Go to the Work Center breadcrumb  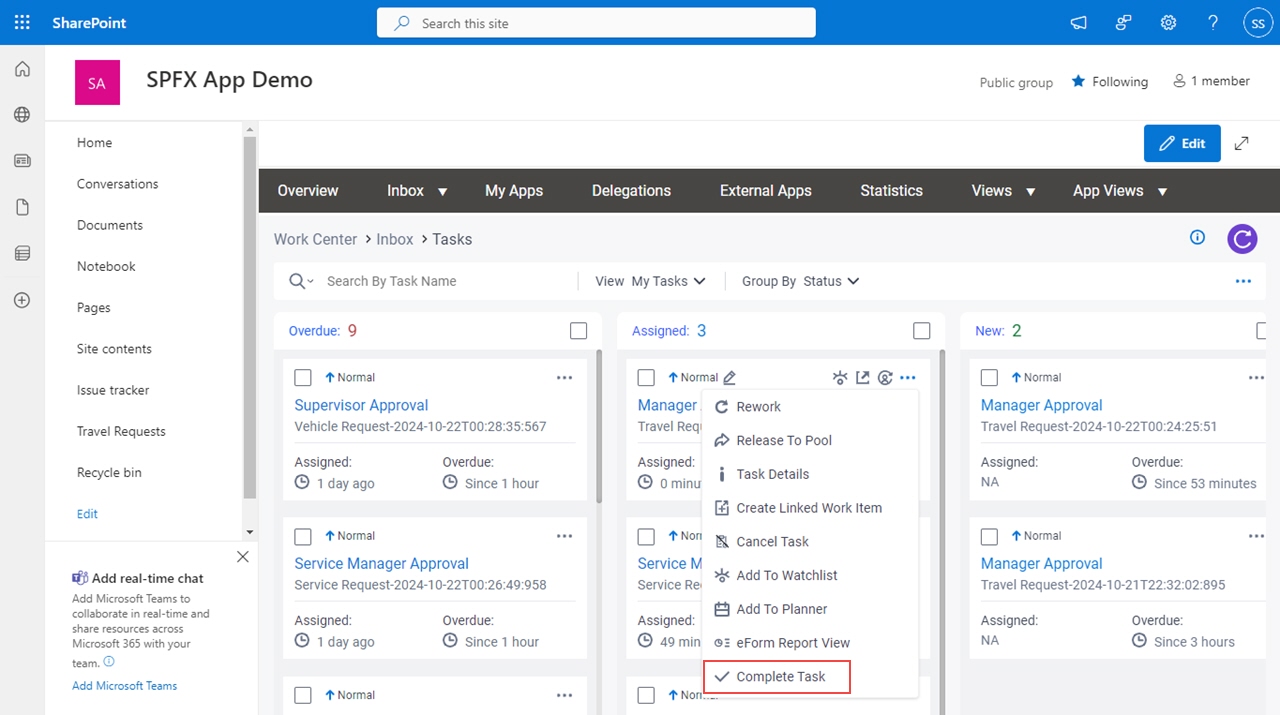(x=315, y=239)
